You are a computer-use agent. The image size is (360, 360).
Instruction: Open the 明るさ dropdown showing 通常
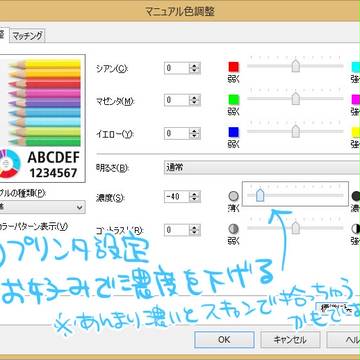262,167
